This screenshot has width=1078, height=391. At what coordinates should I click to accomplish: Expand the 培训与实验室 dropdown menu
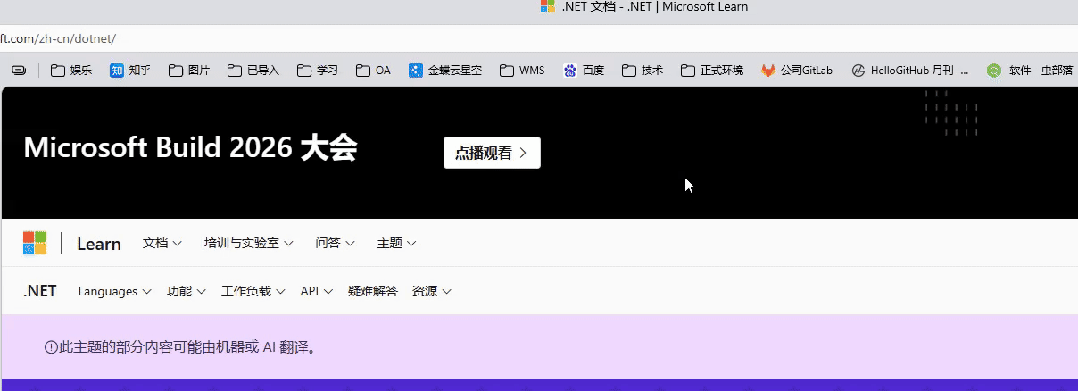pos(249,243)
